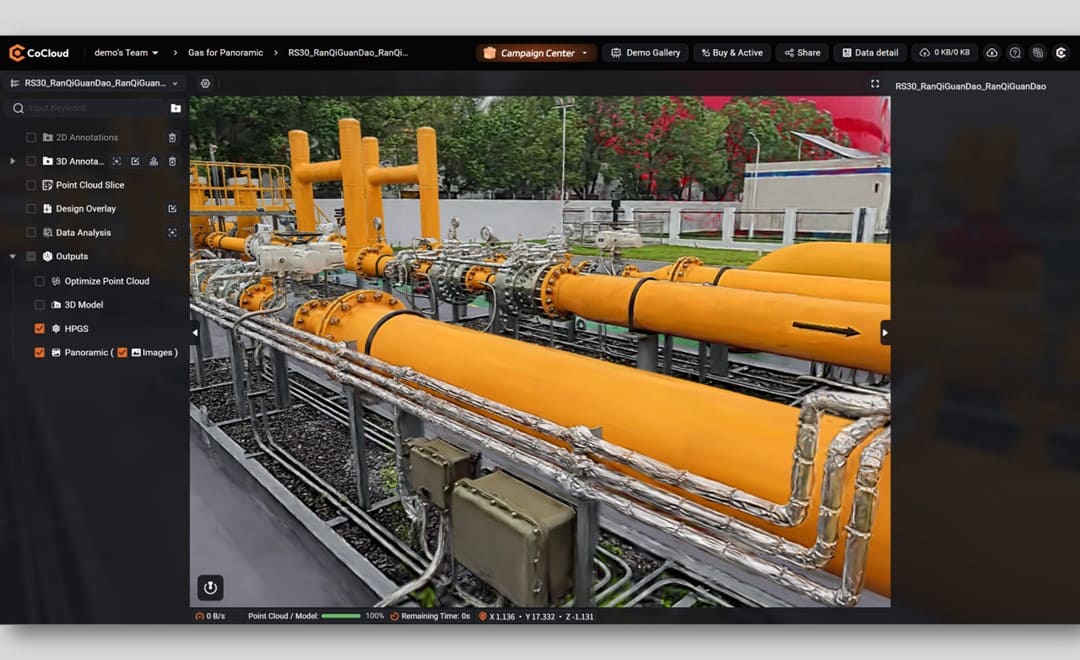Collapse the Outputs tree node
1080x660 pixels.
coord(12,256)
